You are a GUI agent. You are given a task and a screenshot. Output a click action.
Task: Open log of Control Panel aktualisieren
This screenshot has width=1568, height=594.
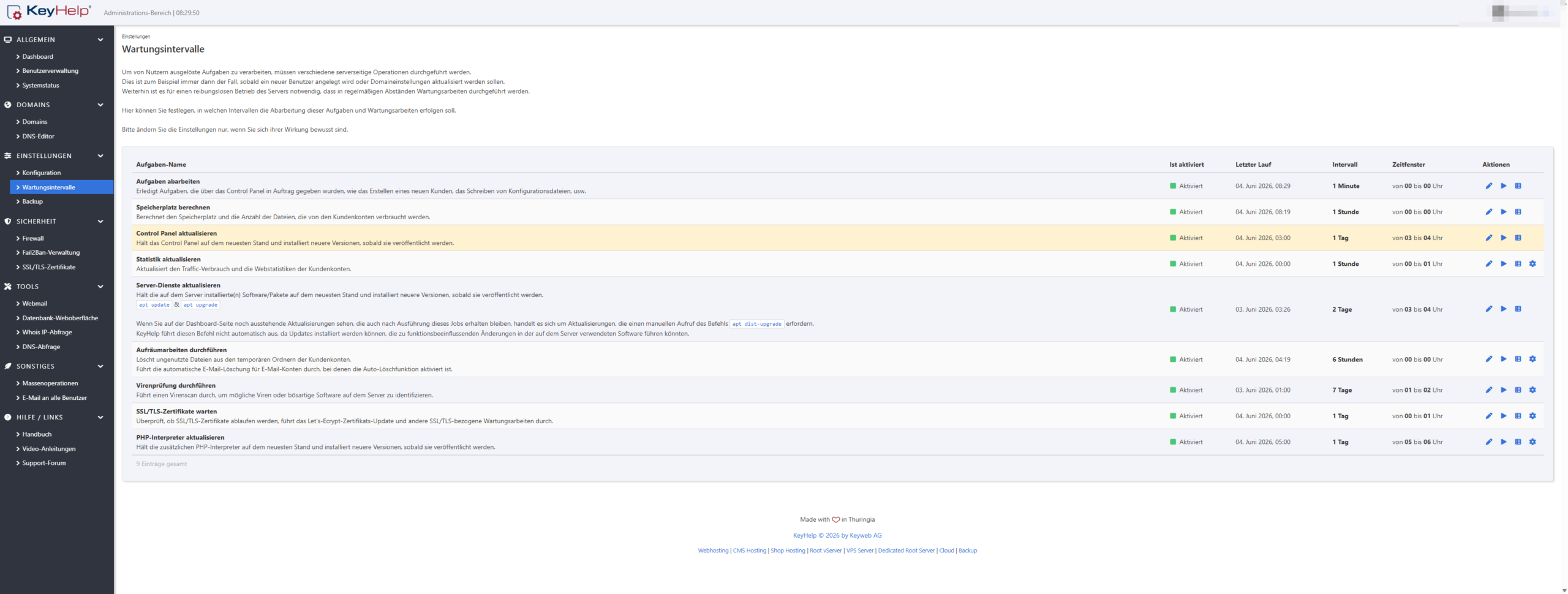1518,238
